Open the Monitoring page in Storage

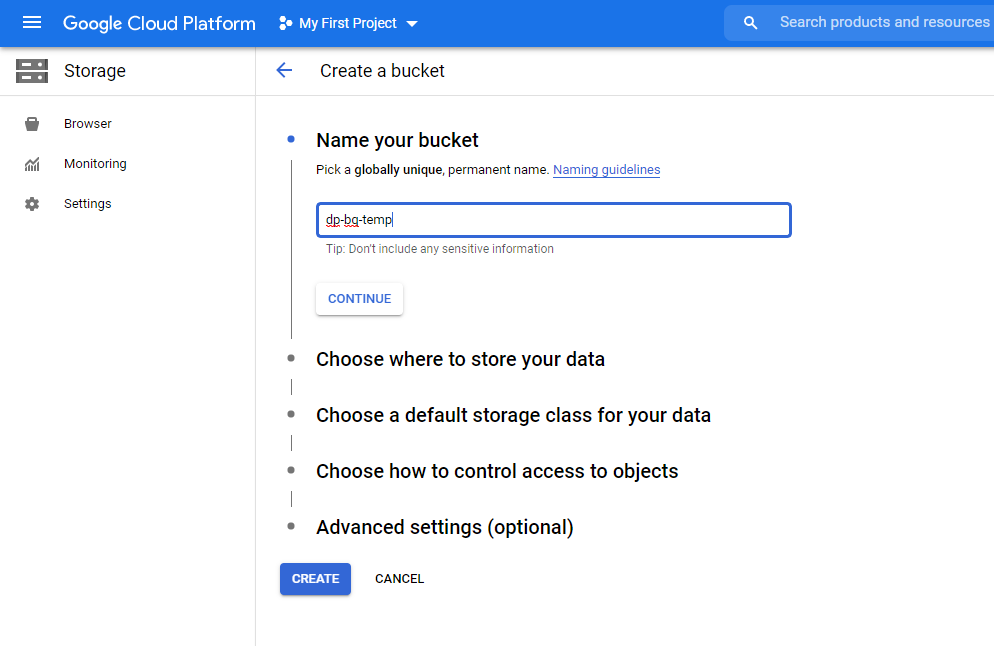click(x=95, y=164)
